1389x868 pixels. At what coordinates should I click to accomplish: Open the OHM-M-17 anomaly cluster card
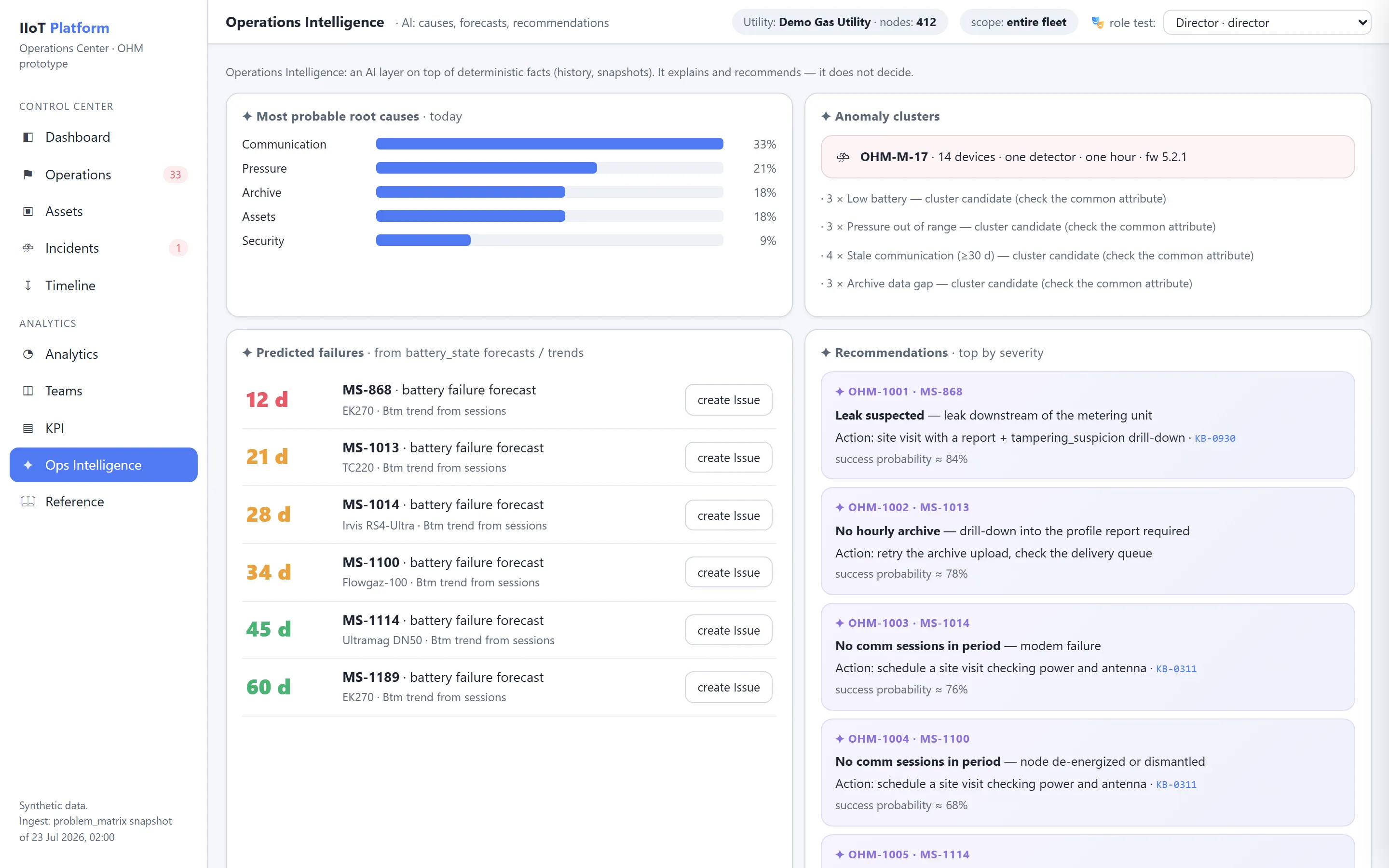1087,157
